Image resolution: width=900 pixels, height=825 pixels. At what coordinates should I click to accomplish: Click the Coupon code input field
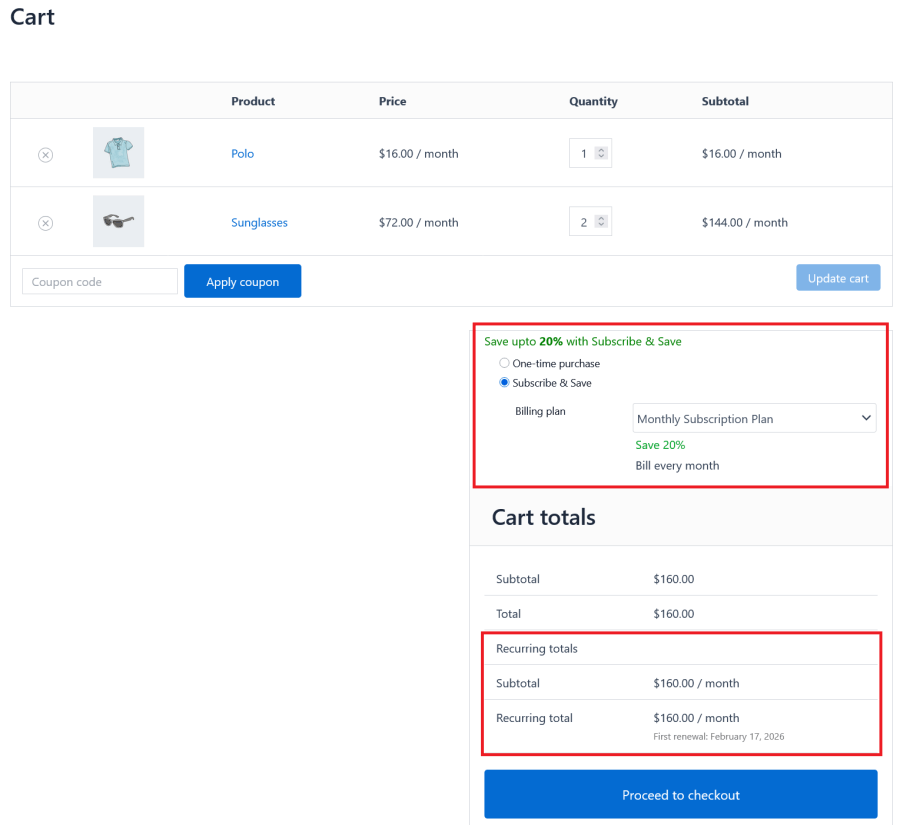pyautogui.click(x=100, y=282)
